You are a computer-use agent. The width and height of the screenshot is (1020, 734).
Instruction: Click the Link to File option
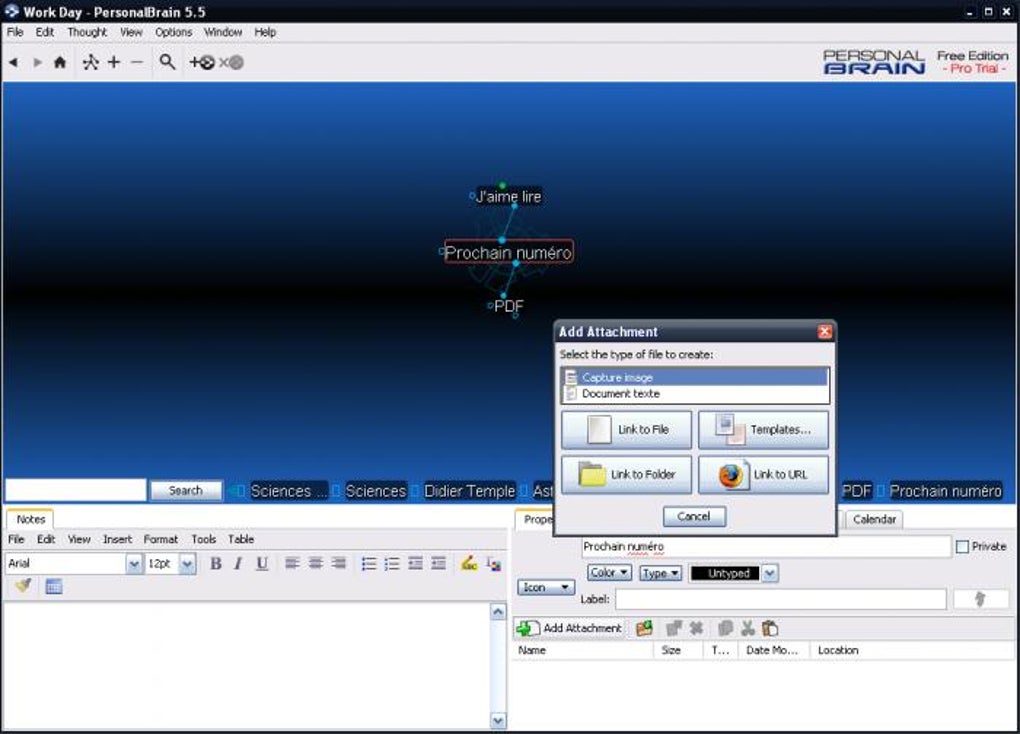(626, 430)
